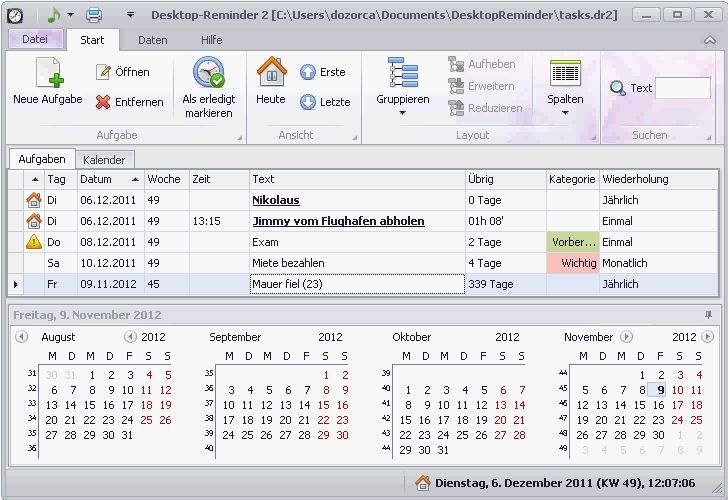
Task: Select the Nikolaus task text
Action: [276, 200]
